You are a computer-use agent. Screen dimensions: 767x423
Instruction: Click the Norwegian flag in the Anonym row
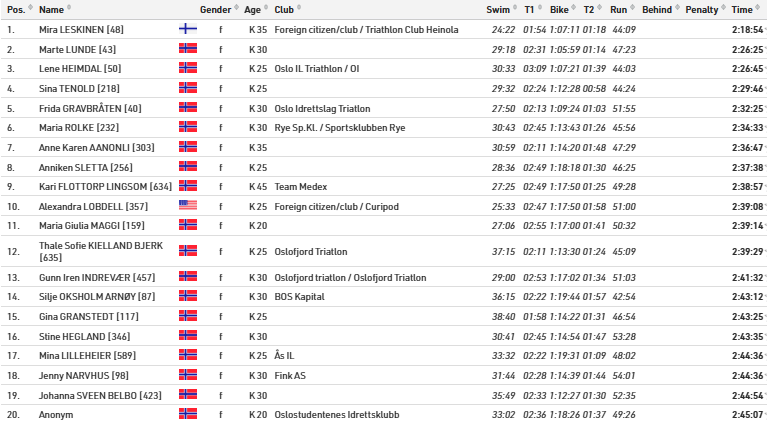click(x=187, y=414)
